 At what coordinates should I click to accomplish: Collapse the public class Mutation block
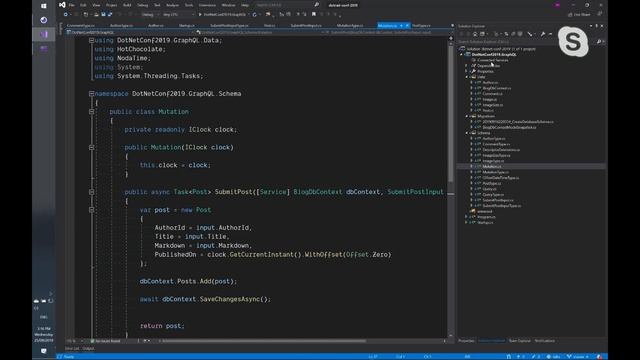91,112
